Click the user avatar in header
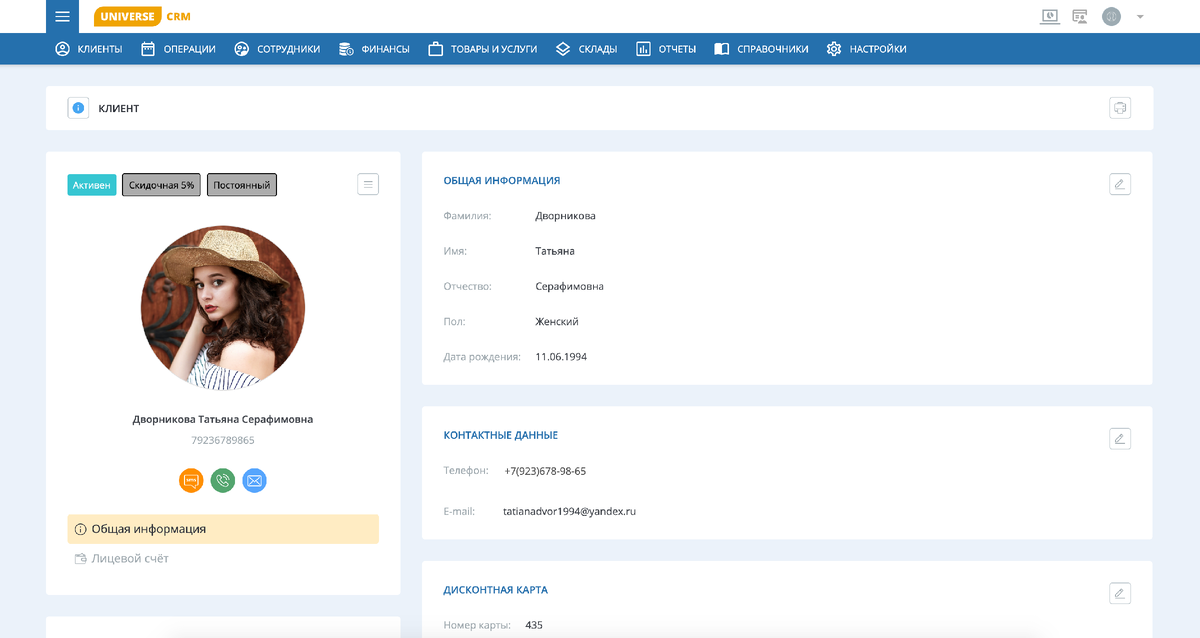 coord(1111,16)
